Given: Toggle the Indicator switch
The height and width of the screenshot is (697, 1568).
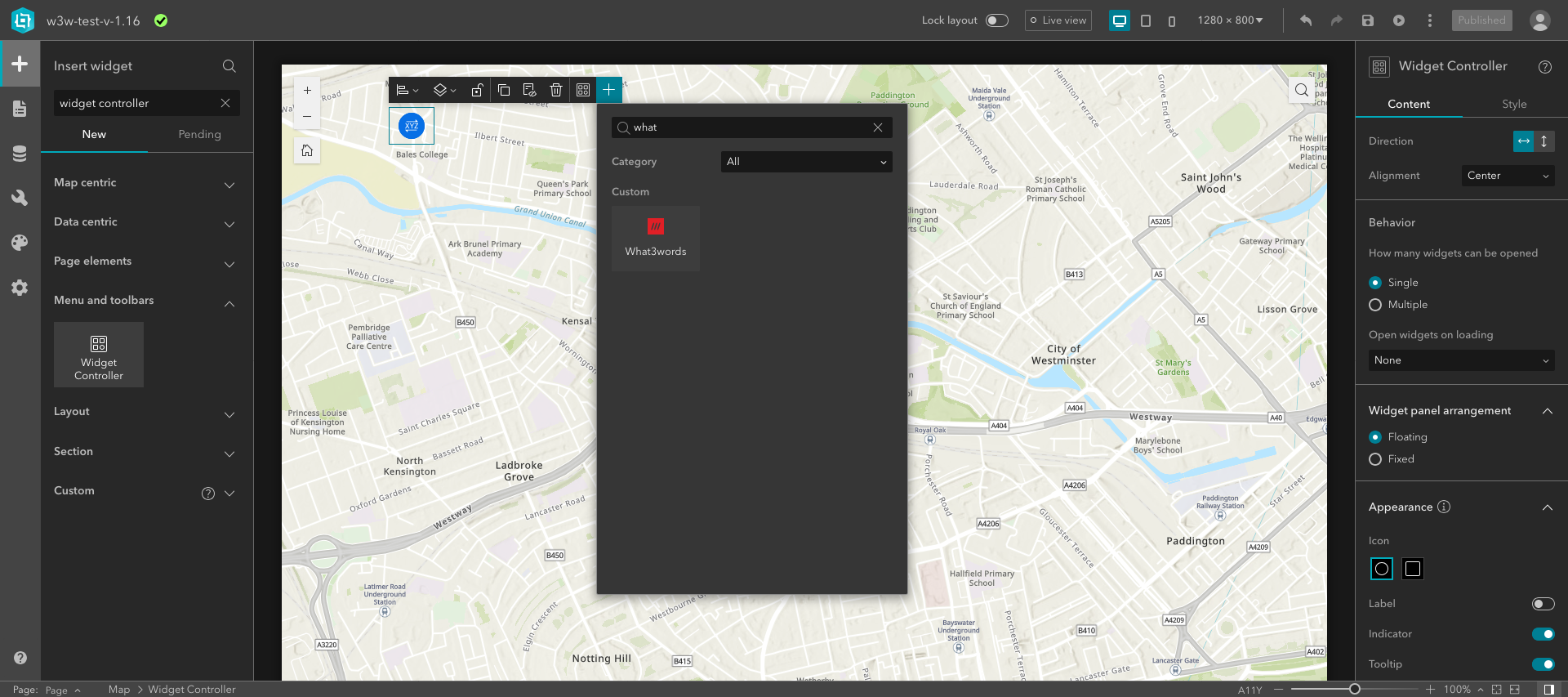Looking at the screenshot, I should tap(1543, 634).
